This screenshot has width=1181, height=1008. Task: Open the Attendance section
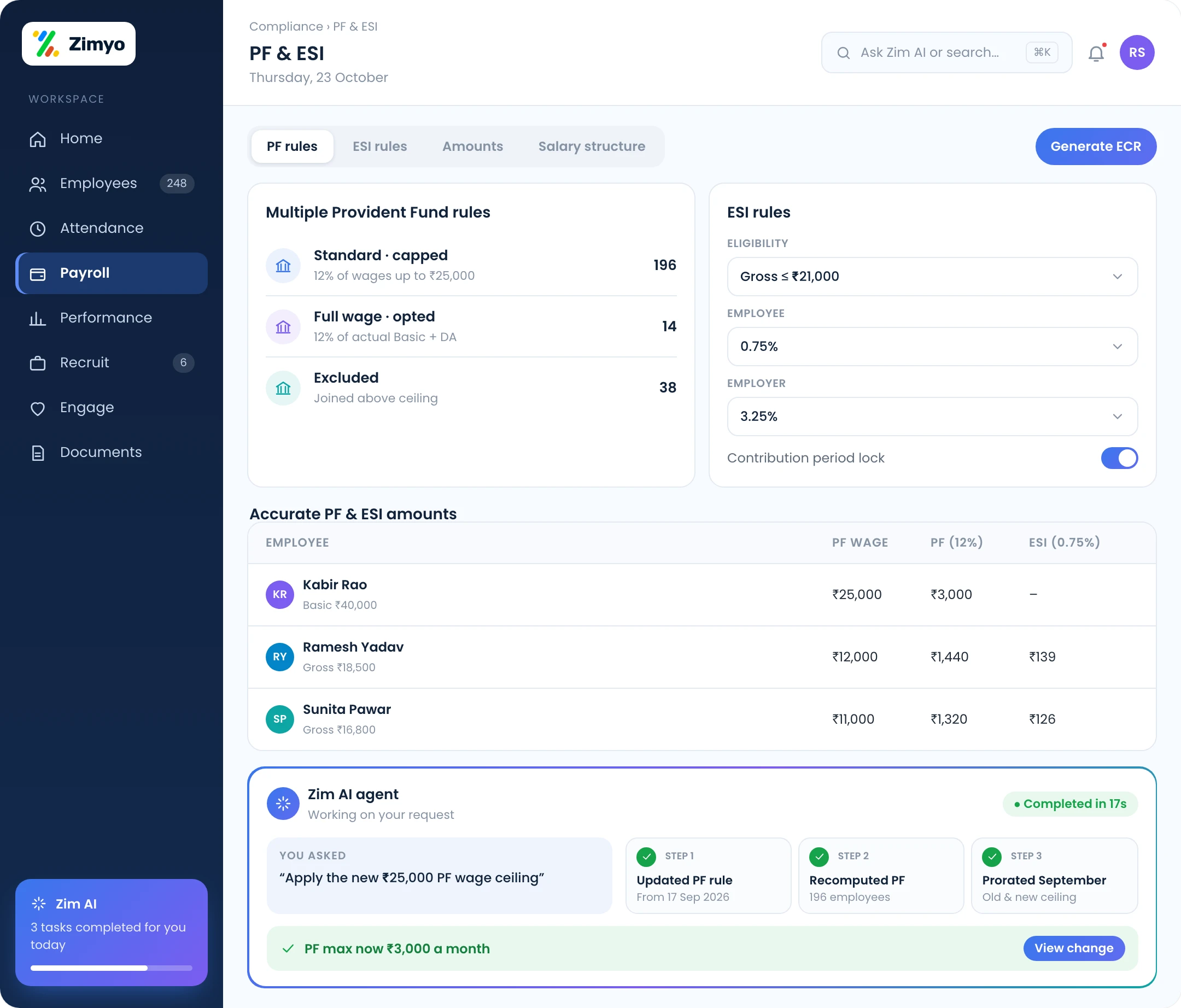click(111, 228)
